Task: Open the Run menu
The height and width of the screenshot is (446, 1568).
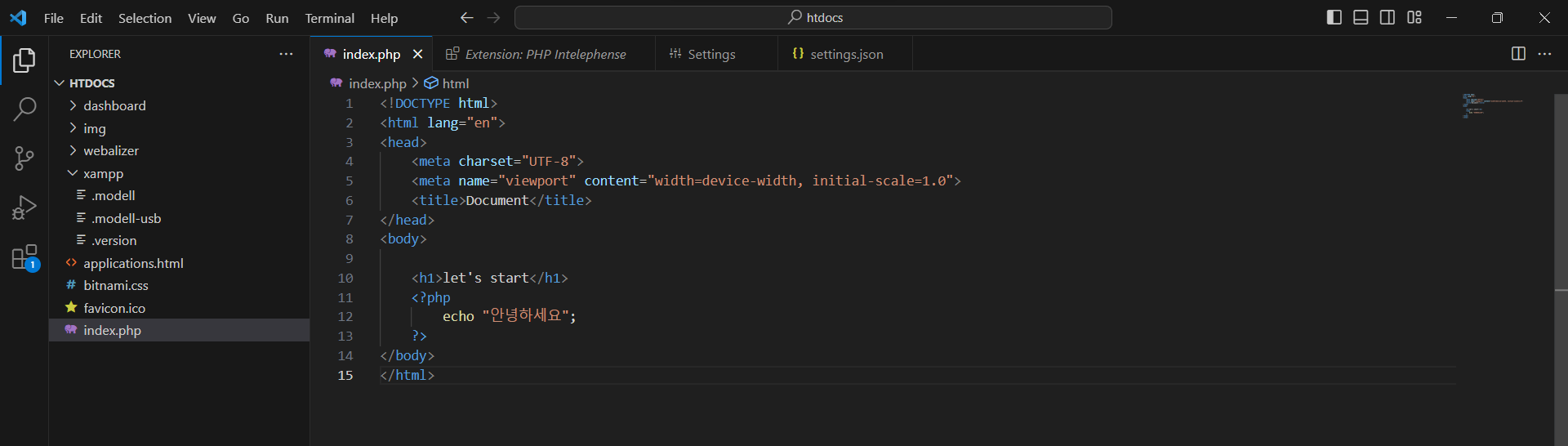Action: click(x=277, y=18)
